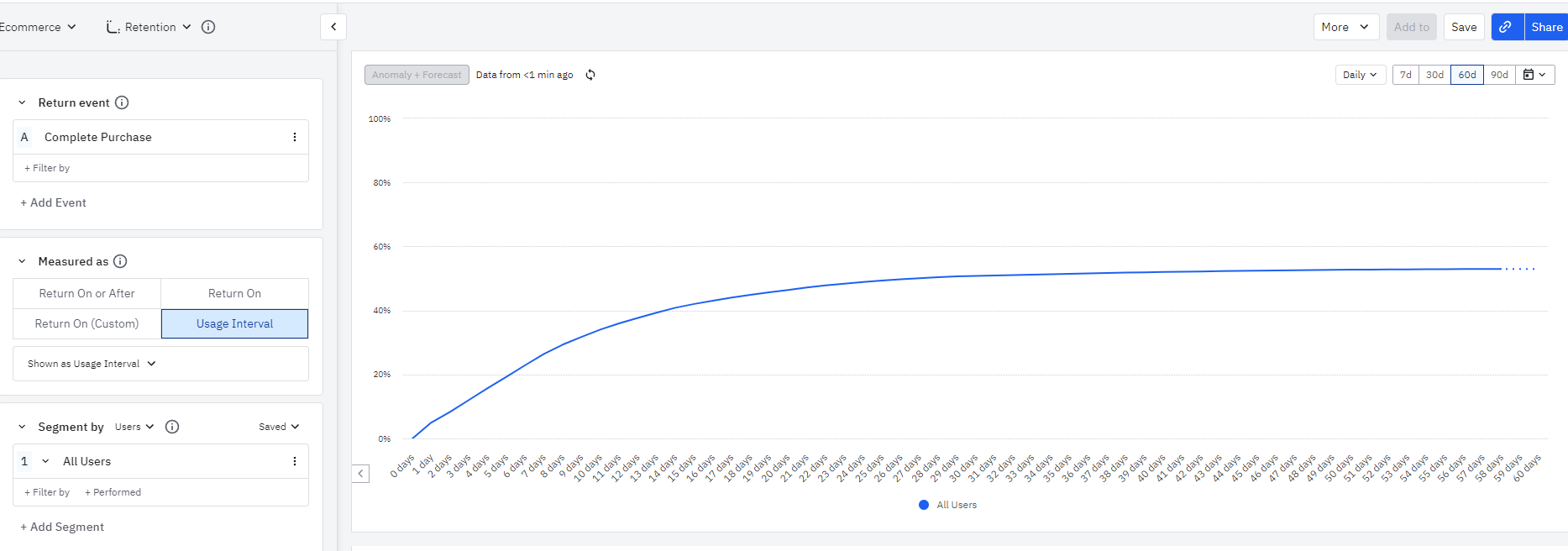Switch the date range to 90d
Viewport: 1568px width, 551px height.
pyautogui.click(x=1499, y=75)
